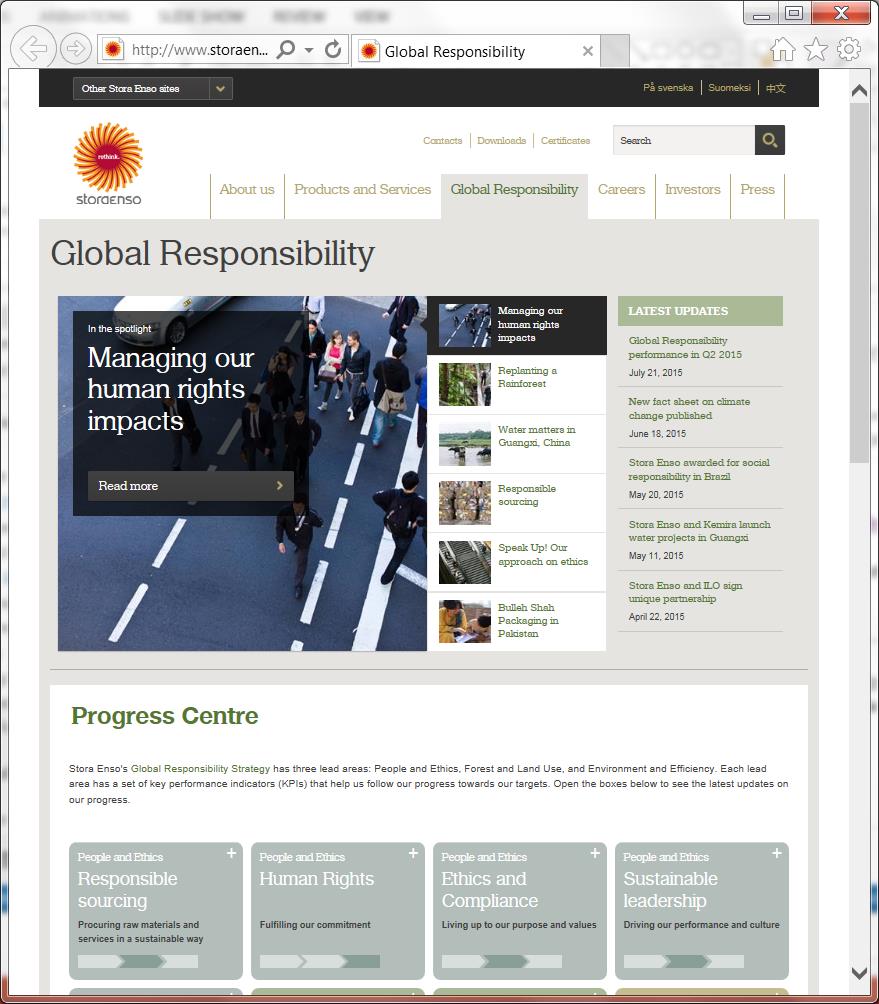Screen dimensions: 879x1004
Task: Click the browser Forward arrow button
Action: pos(76,49)
